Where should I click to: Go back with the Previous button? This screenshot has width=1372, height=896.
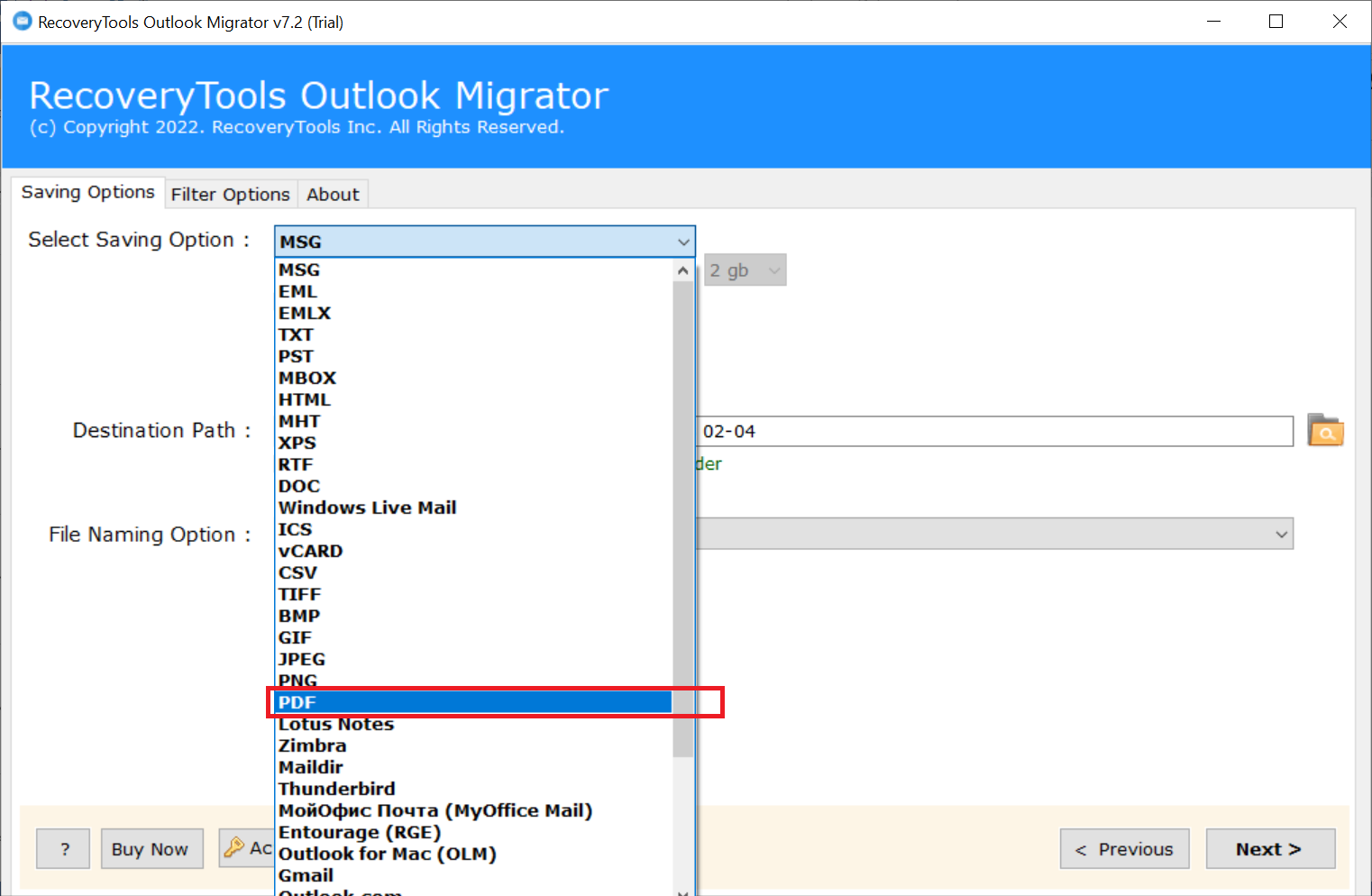coord(1124,848)
